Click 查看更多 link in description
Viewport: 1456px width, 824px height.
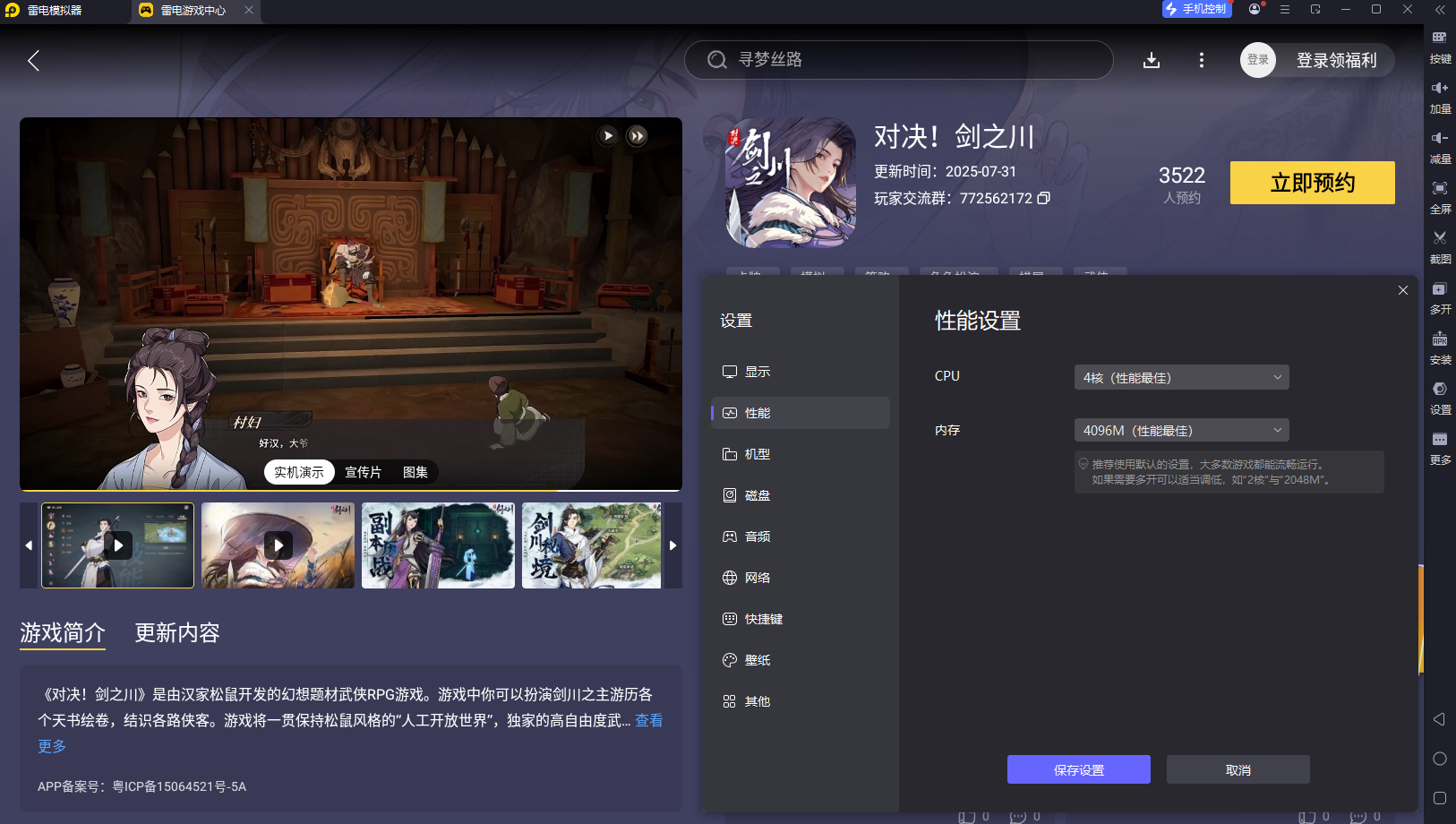(x=649, y=721)
